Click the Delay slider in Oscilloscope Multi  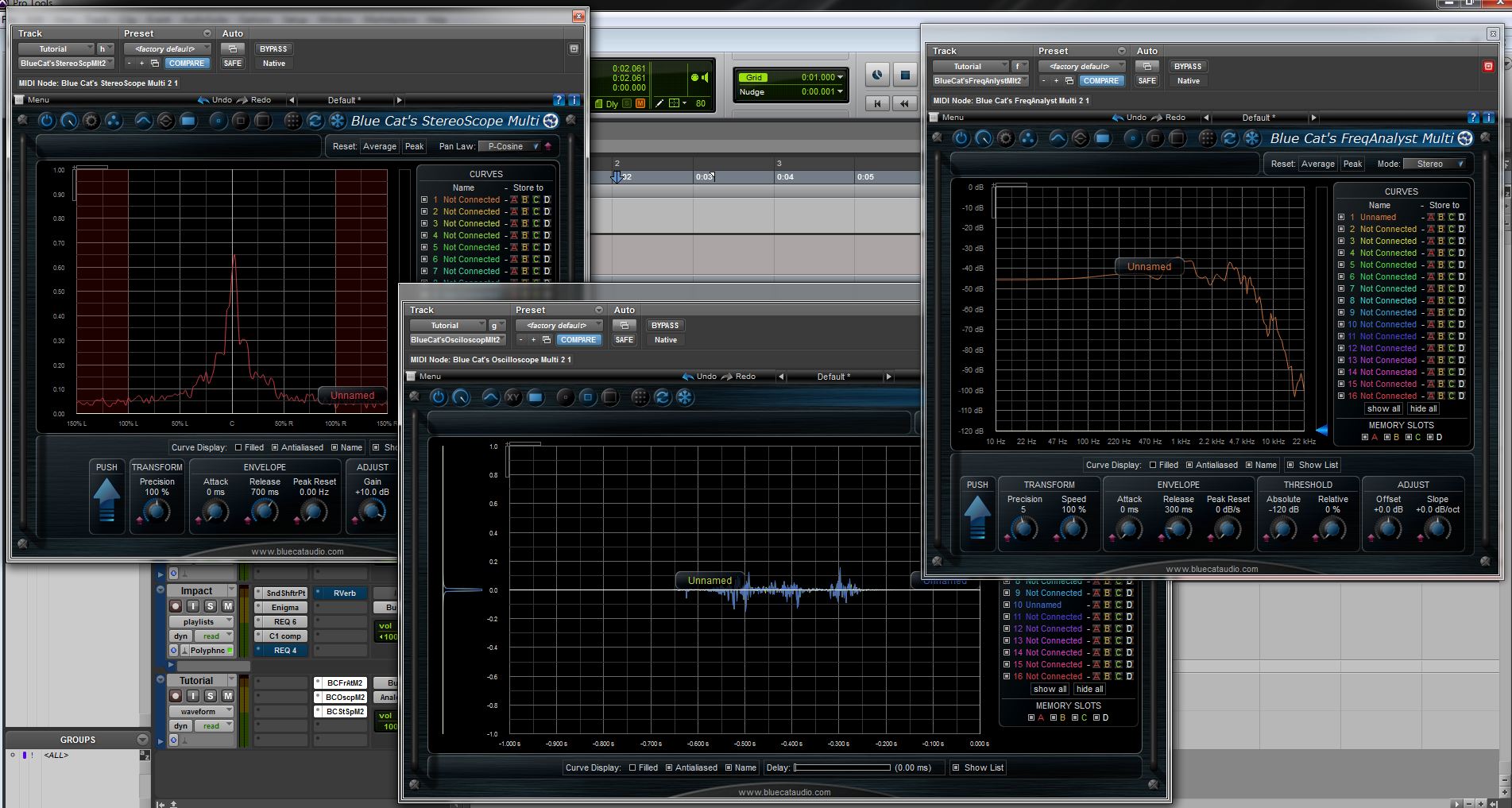coord(841,767)
